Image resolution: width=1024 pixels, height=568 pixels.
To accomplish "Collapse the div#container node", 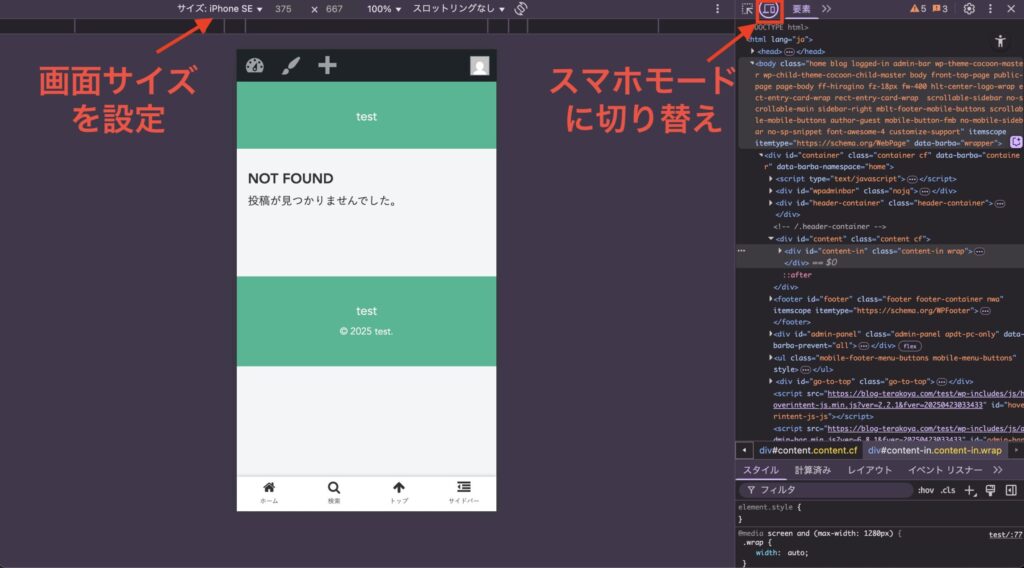I will click(761, 155).
